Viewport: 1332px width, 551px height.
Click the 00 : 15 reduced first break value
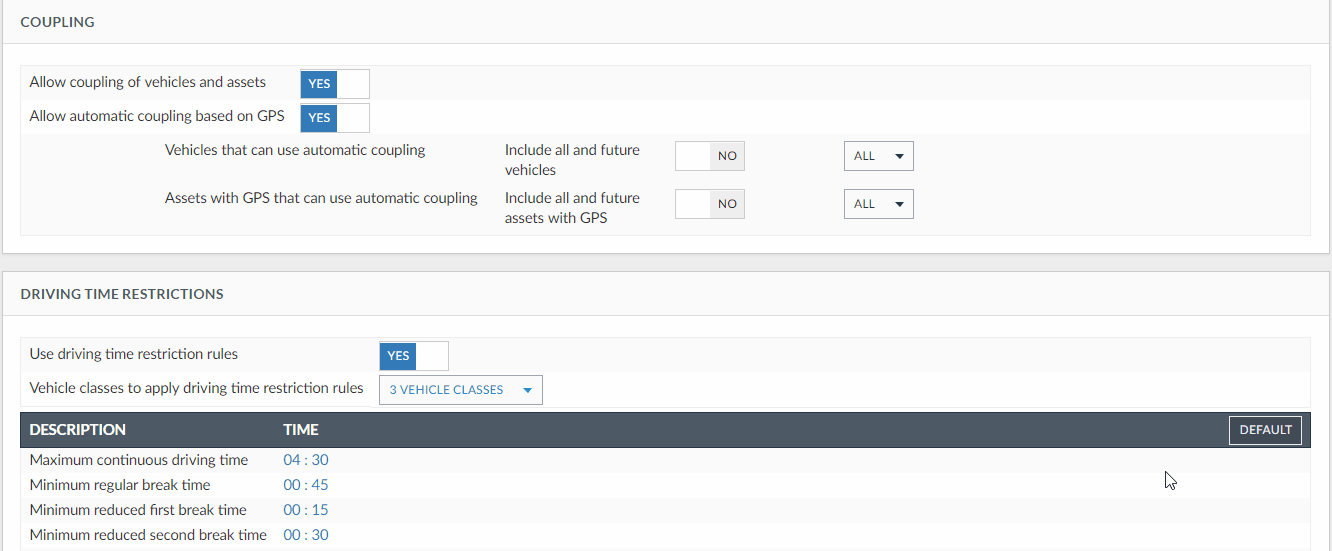click(305, 510)
